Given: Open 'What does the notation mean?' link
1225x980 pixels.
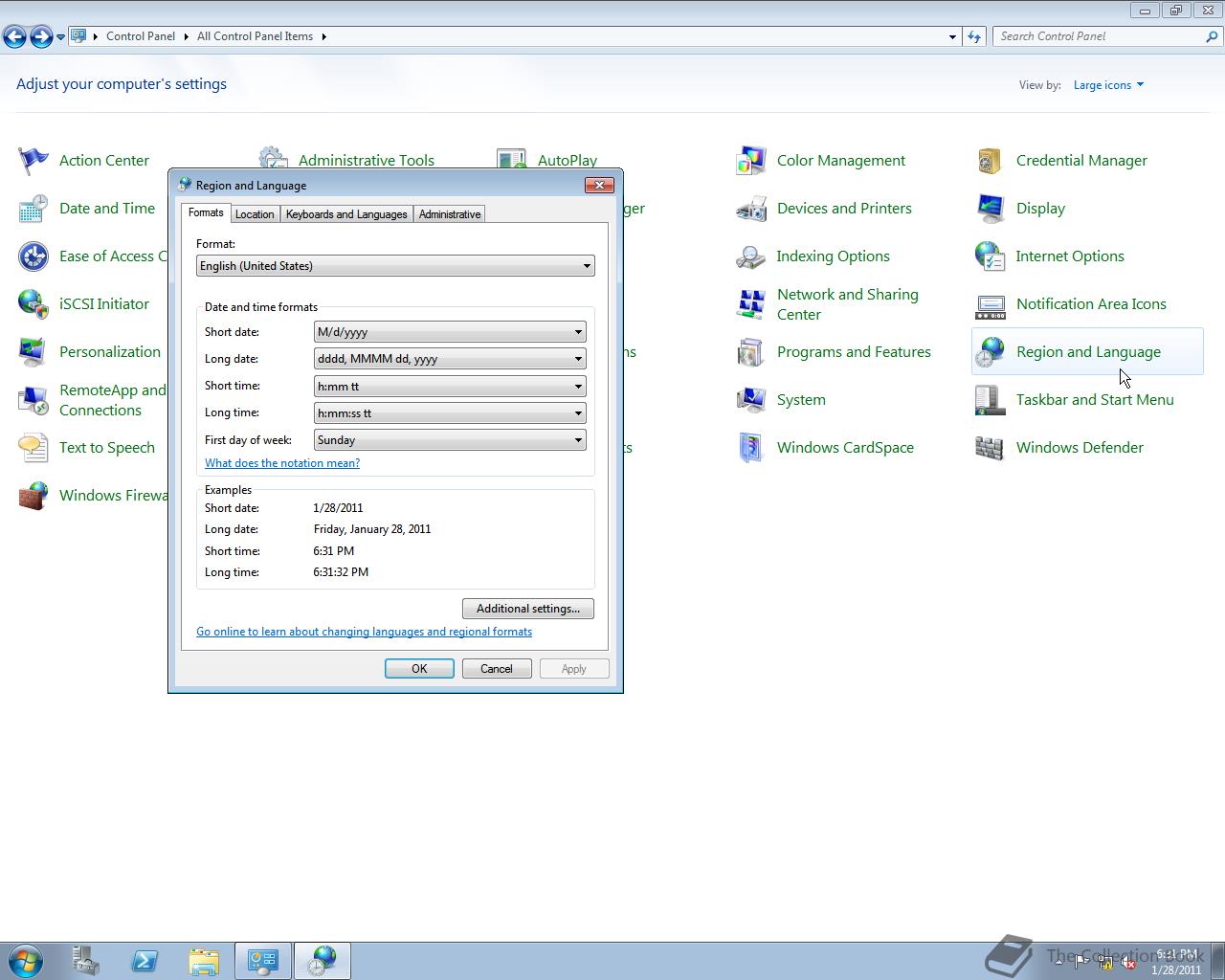Looking at the screenshot, I should [x=282, y=463].
